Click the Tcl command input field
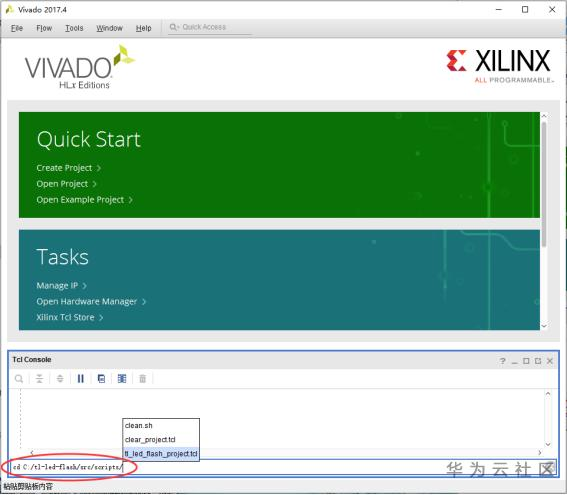The height and width of the screenshot is (495, 567). [282, 467]
